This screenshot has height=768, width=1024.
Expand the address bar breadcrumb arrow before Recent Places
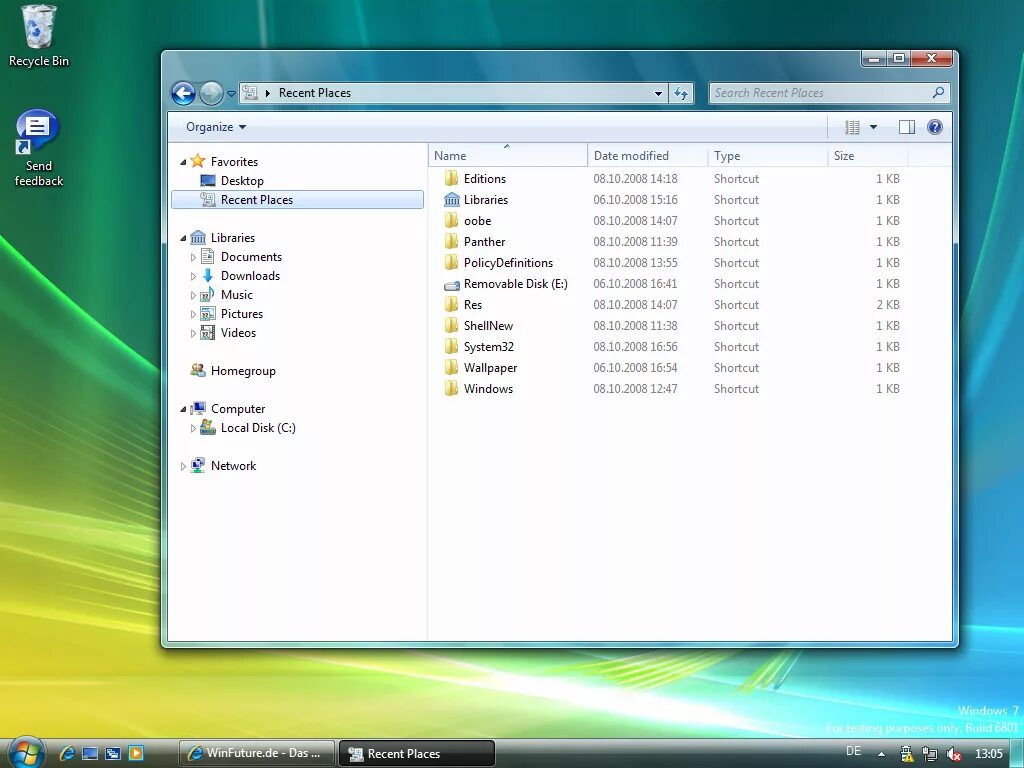click(x=268, y=93)
